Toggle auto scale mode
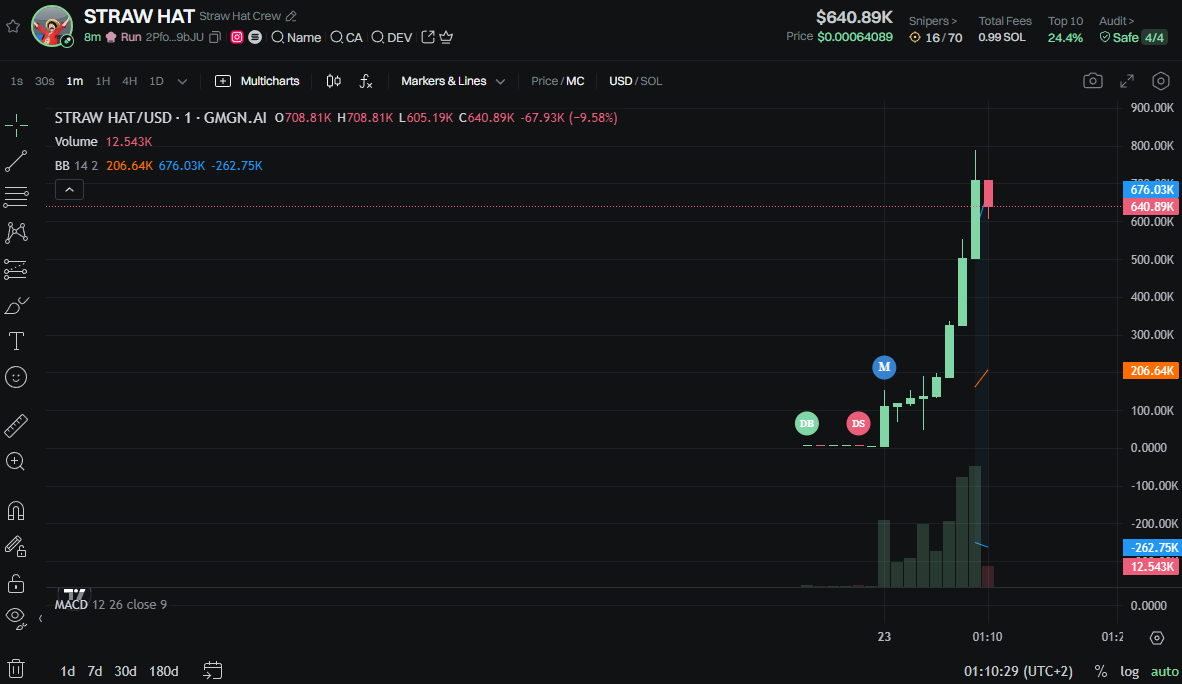Screen dimensions: 1182x684 coord(1165,671)
